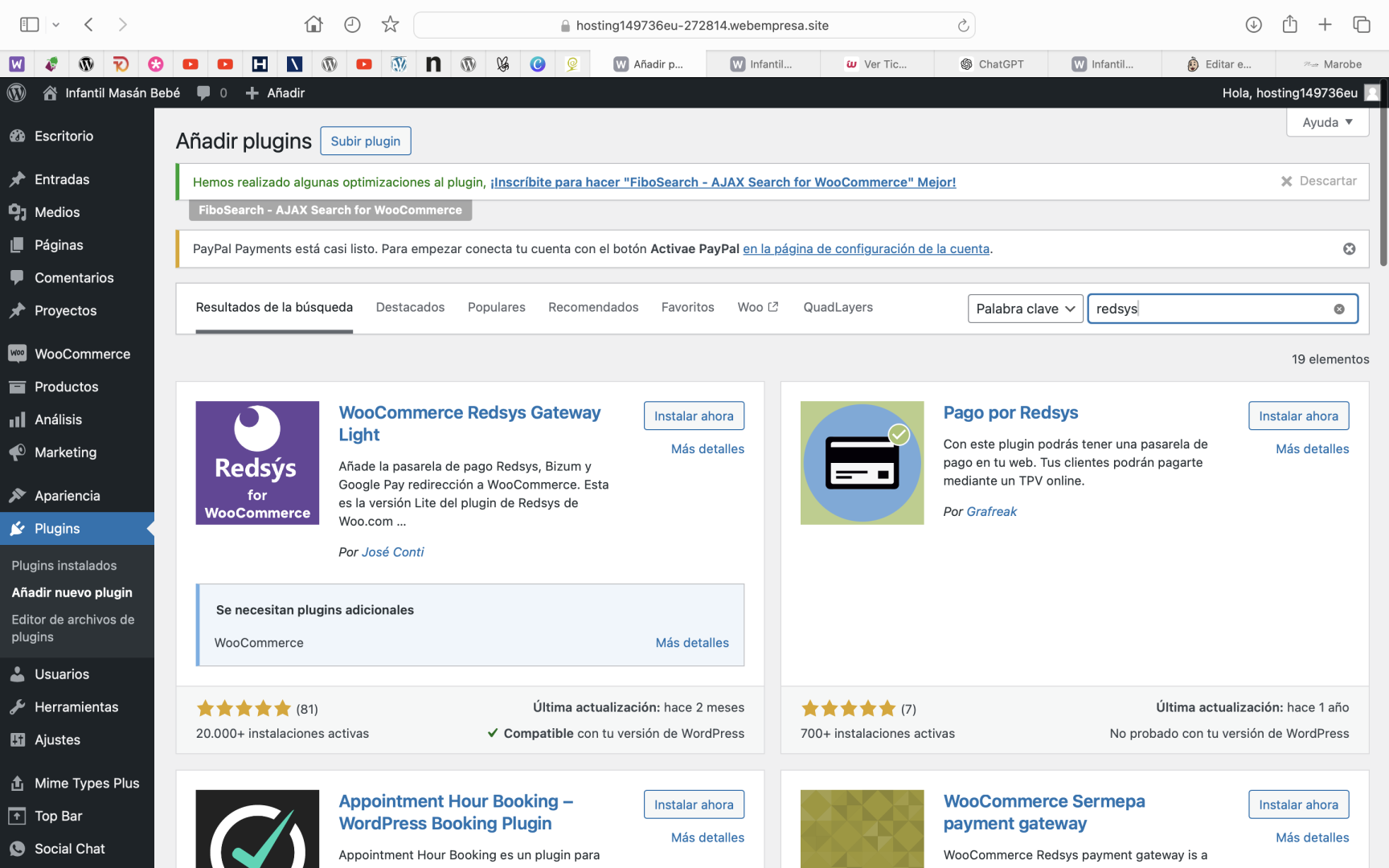Install Pago por Redsys now
The height and width of the screenshot is (868, 1389).
(x=1298, y=416)
